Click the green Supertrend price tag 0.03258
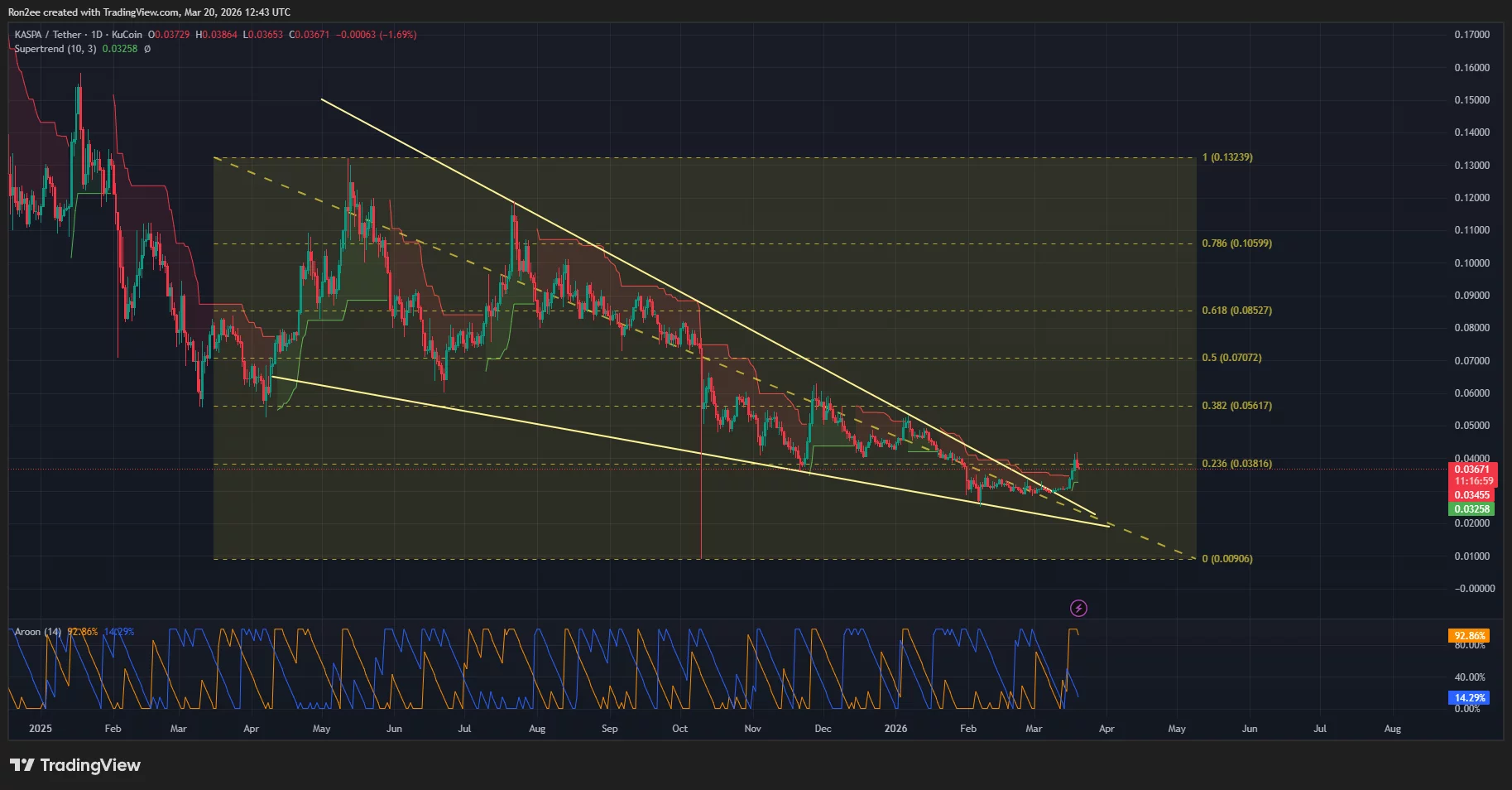 coord(1471,508)
